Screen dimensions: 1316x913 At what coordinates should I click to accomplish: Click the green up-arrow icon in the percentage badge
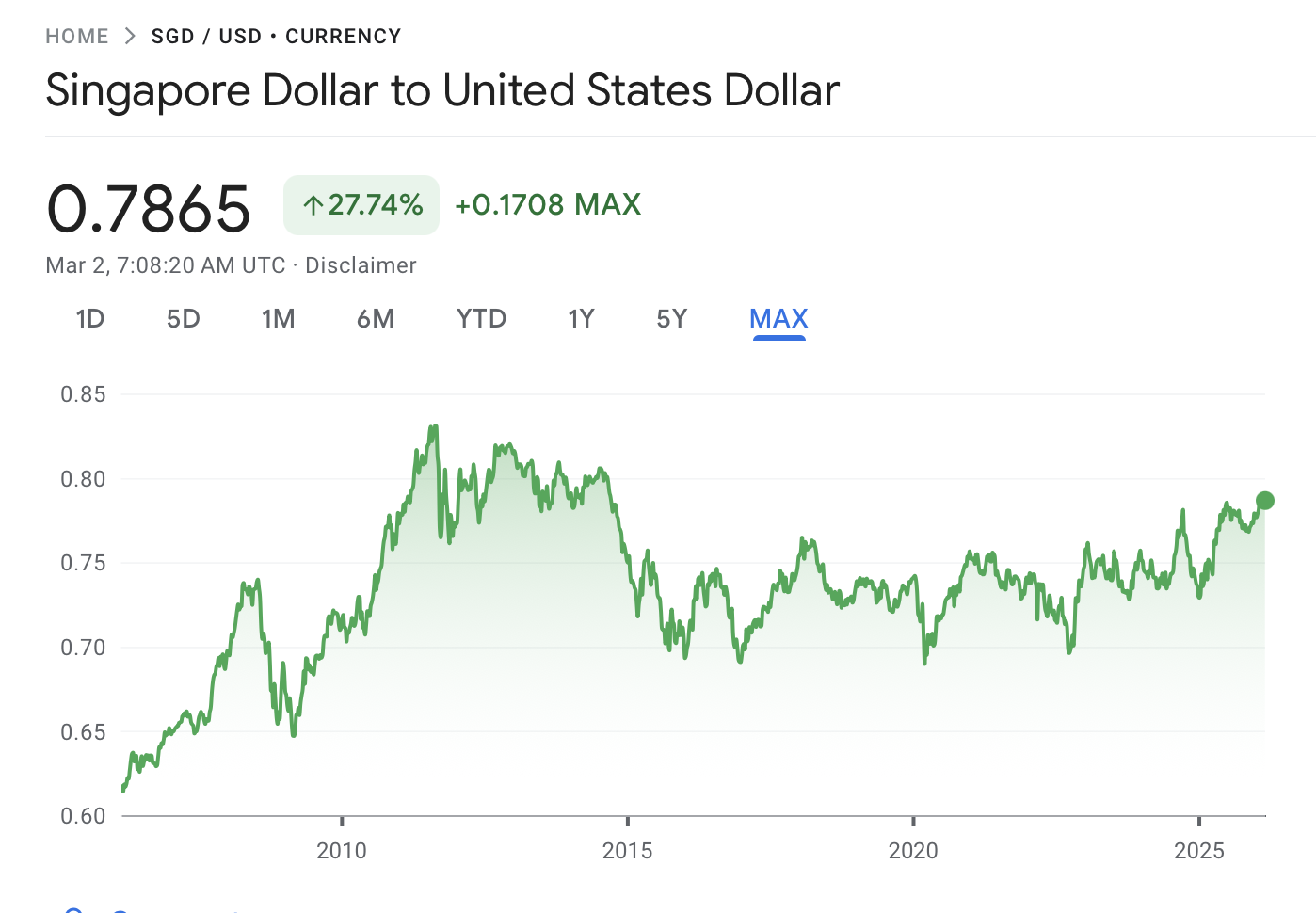click(313, 205)
